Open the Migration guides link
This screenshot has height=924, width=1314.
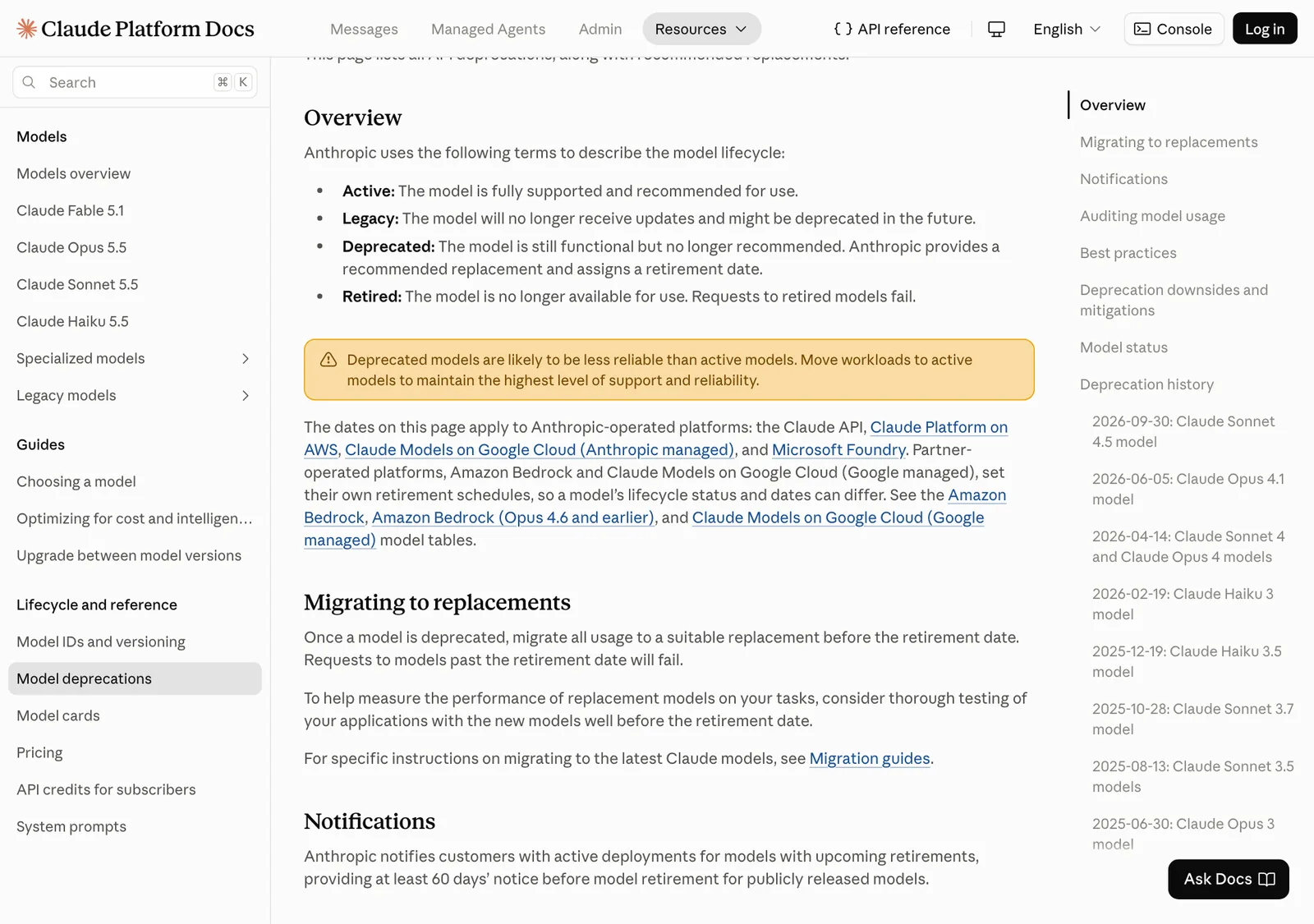870,758
